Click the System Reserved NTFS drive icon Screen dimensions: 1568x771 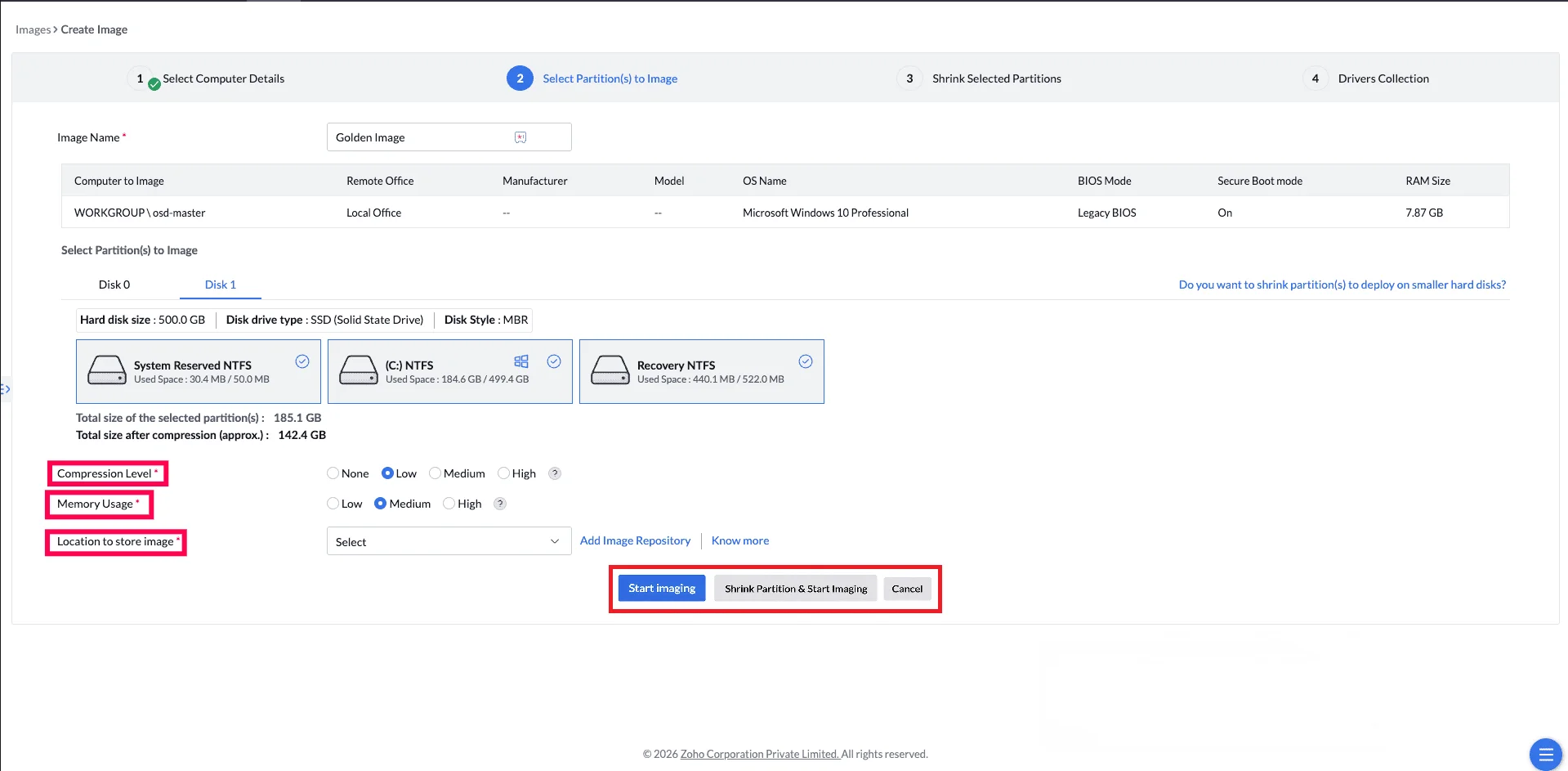(x=107, y=370)
